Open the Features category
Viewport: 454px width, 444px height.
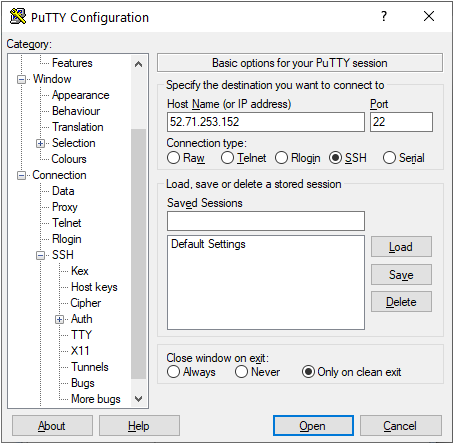coord(72,63)
